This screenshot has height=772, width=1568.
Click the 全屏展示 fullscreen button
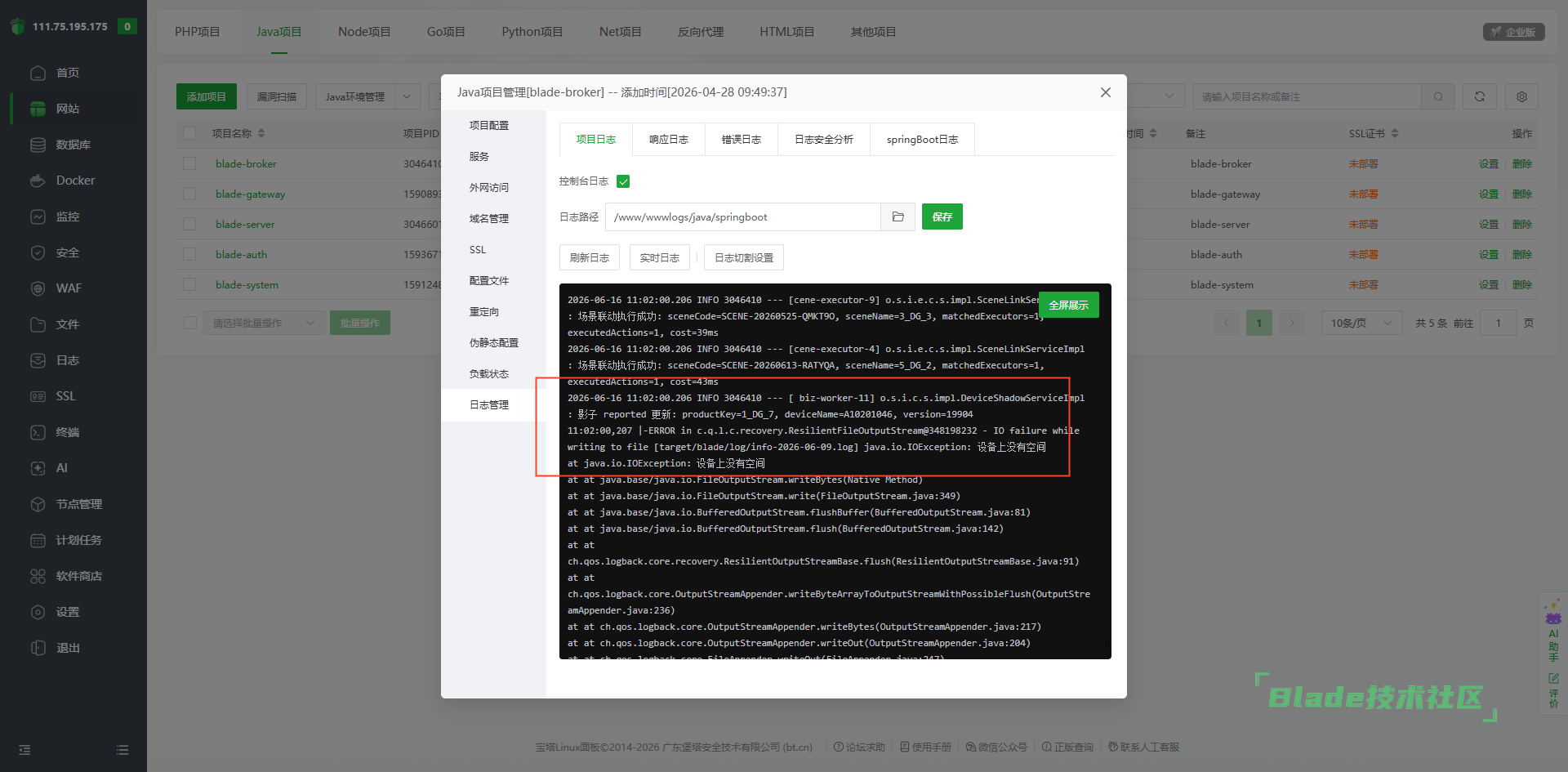pyautogui.click(x=1069, y=305)
